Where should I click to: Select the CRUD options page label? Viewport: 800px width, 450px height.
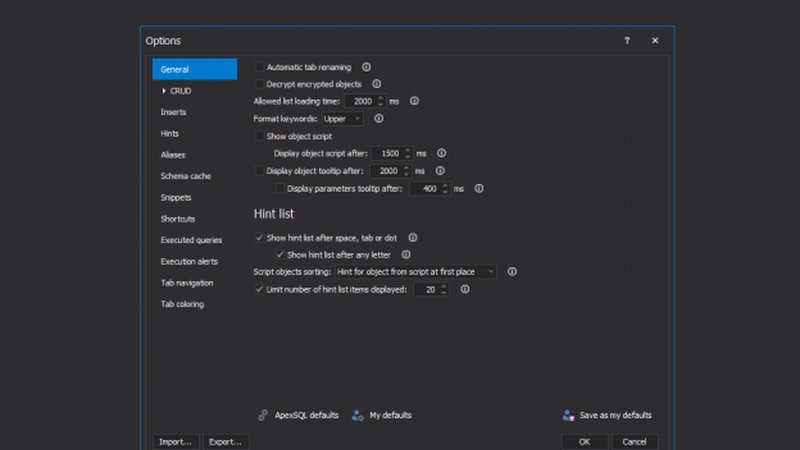click(181, 91)
